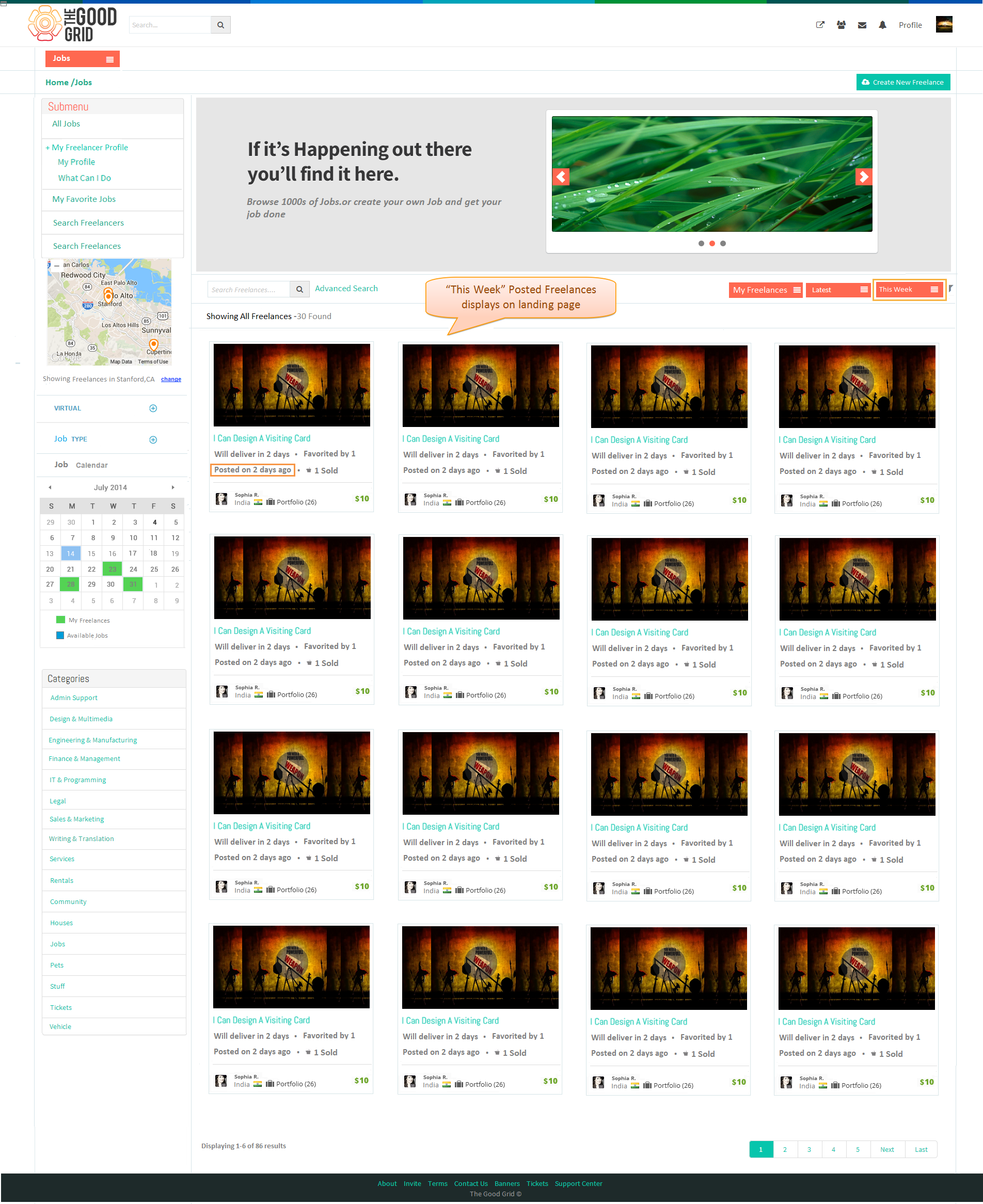Open the Latest sort dropdown

[x=838, y=290]
